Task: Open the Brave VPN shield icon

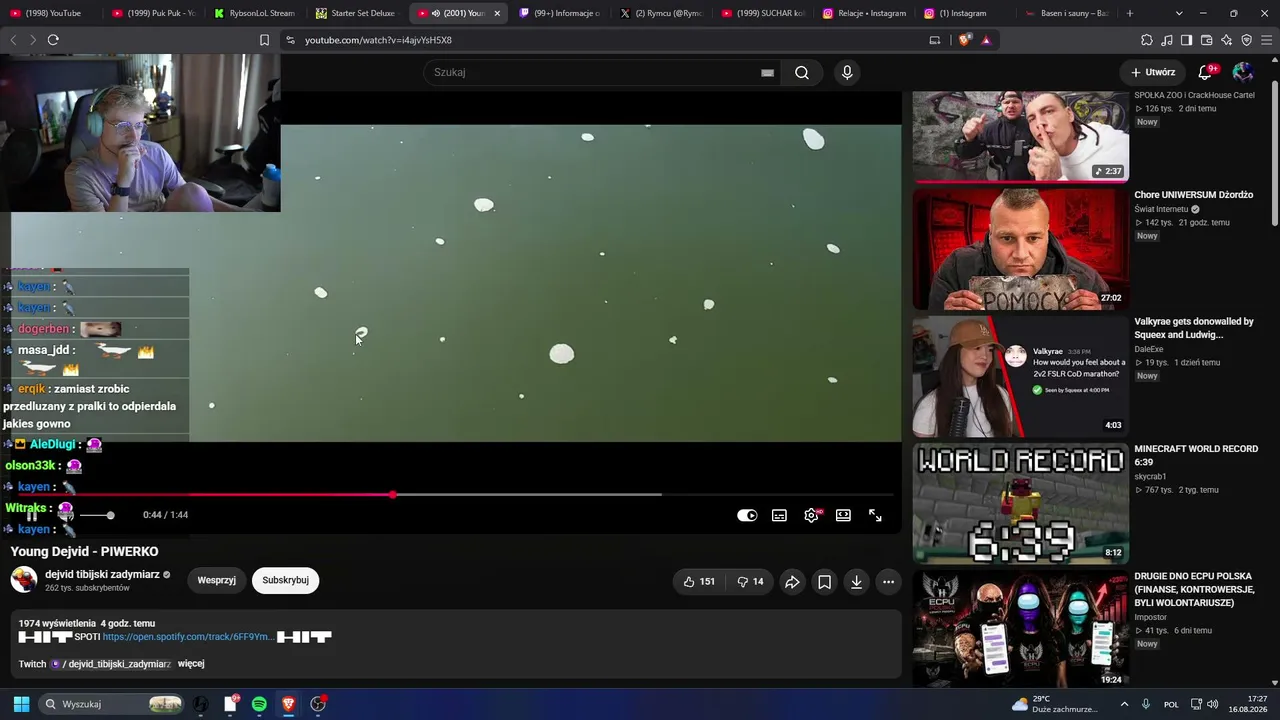Action: tap(1246, 40)
